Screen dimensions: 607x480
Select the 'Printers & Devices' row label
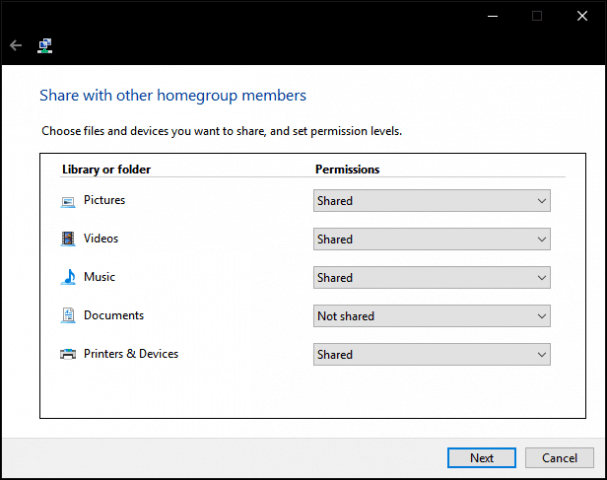[131, 354]
